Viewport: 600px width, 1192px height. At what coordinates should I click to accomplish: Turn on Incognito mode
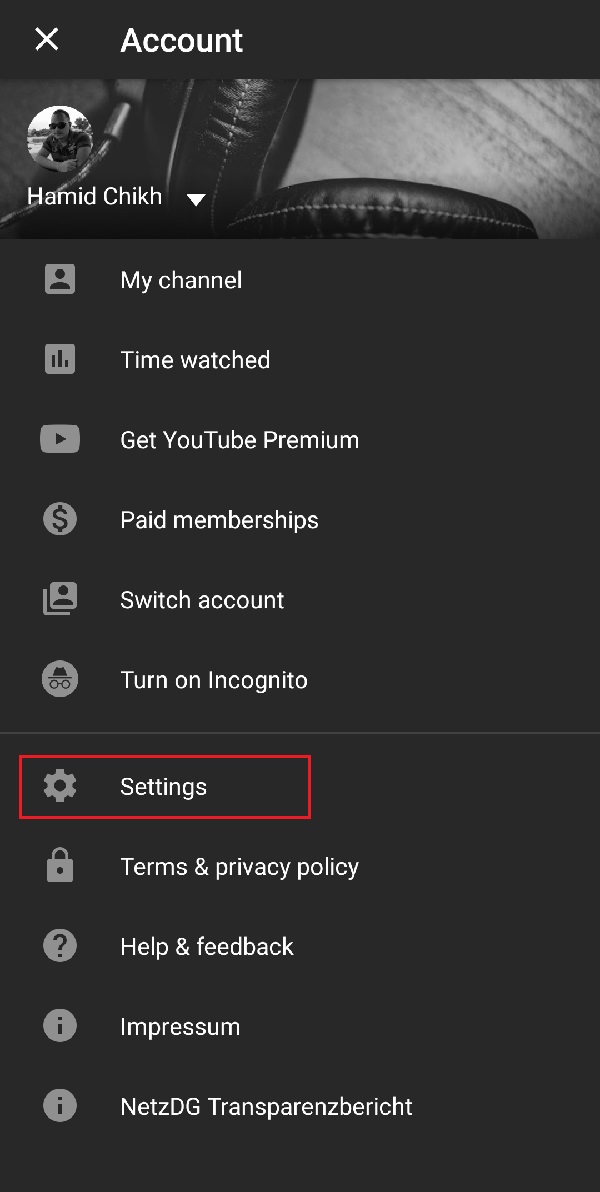(x=213, y=680)
